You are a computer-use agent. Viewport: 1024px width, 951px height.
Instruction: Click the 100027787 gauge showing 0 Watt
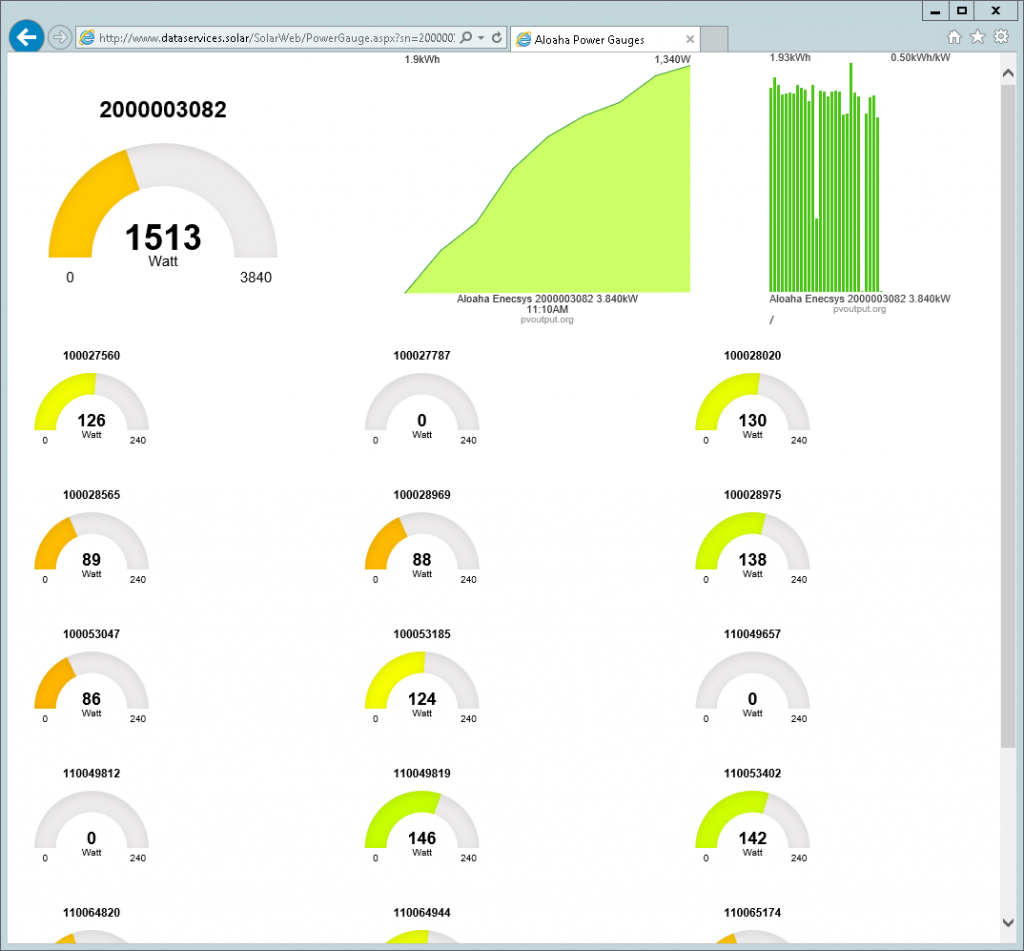(x=422, y=408)
